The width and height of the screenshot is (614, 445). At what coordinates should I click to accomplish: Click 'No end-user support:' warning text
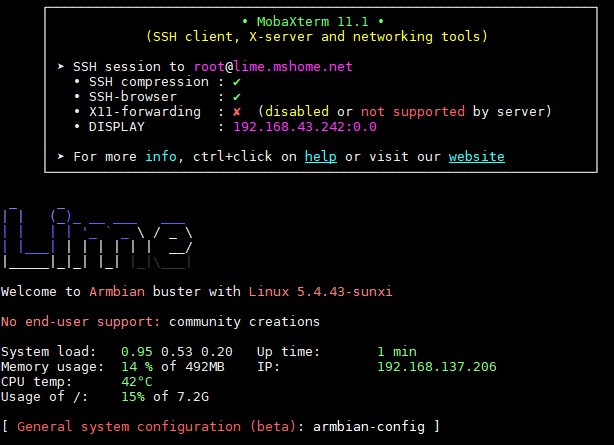point(81,322)
